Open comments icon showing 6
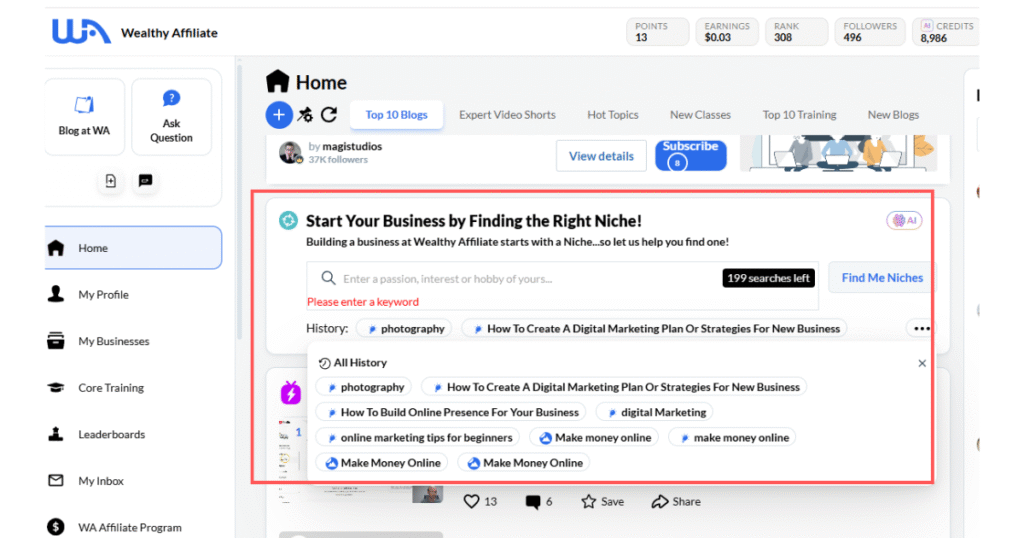The width and height of the screenshot is (1024, 538). click(x=533, y=501)
